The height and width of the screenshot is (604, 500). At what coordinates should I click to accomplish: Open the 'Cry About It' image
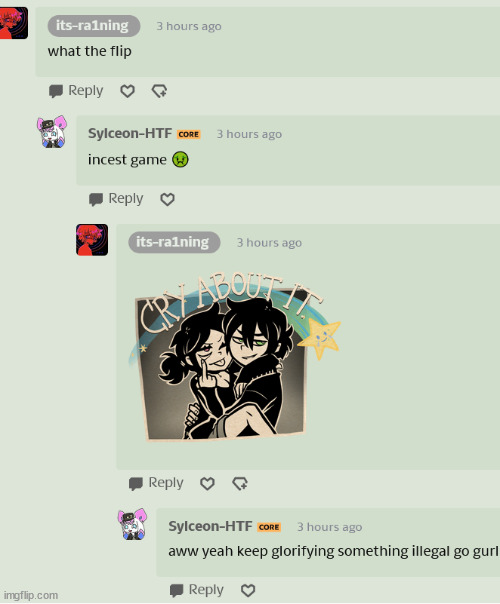(234, 356)
